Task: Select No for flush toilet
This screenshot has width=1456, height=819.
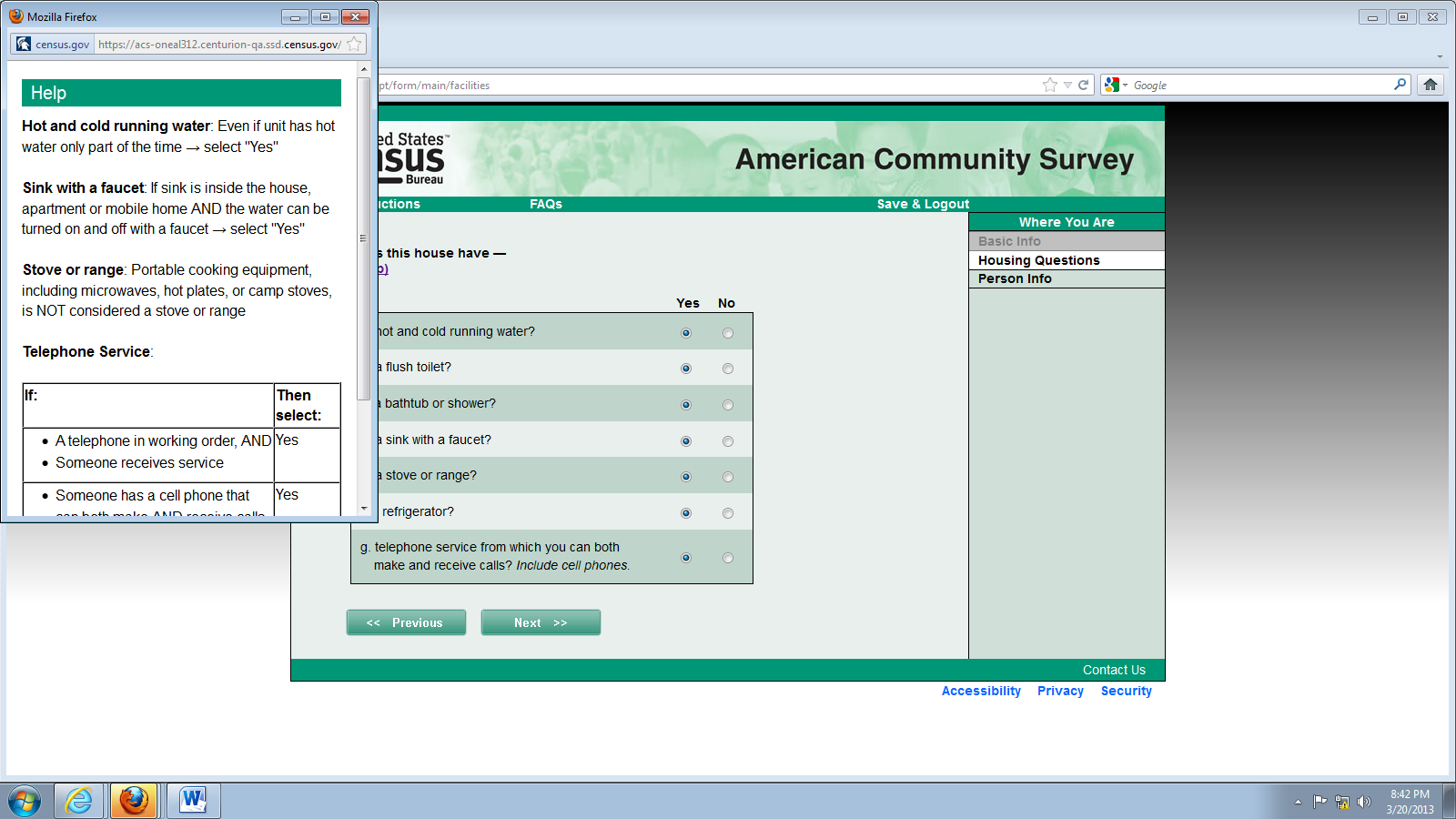Action: click(727, 369)
